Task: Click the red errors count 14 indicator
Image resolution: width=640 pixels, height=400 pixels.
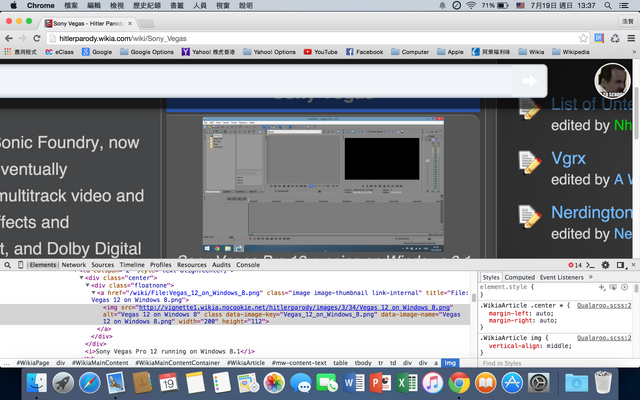Action: tap(575, 265)
